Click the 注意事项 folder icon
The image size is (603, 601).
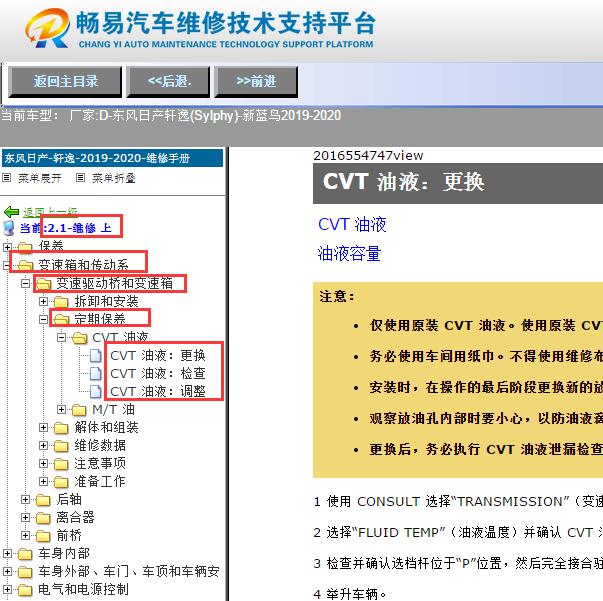coord(61,464)
